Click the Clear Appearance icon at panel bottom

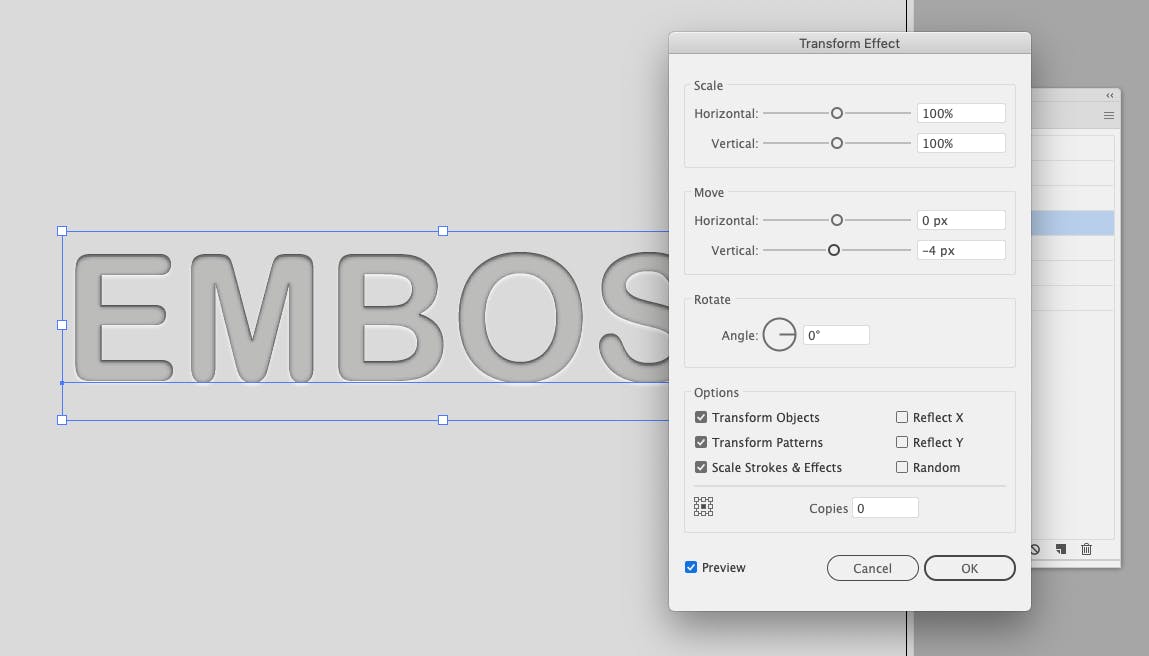click(1035, 549)
